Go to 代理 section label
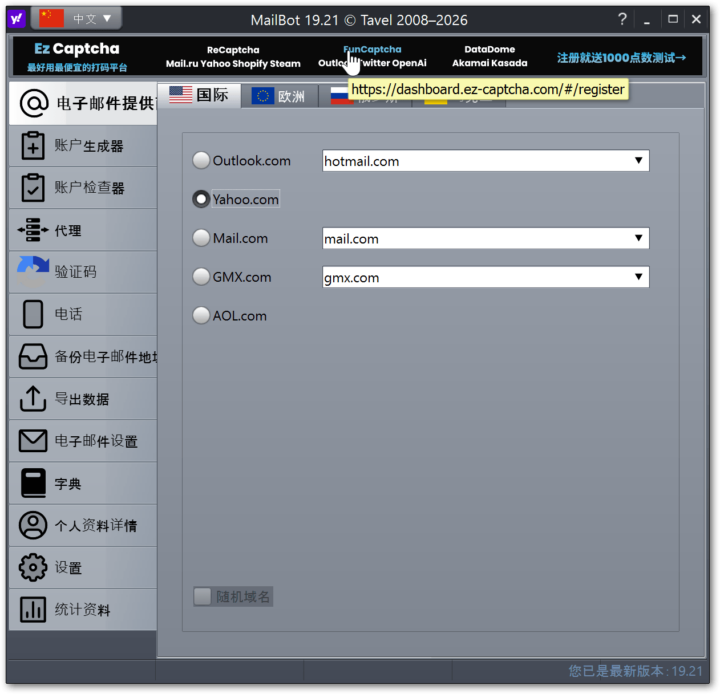720x694 pixels. 68,230
